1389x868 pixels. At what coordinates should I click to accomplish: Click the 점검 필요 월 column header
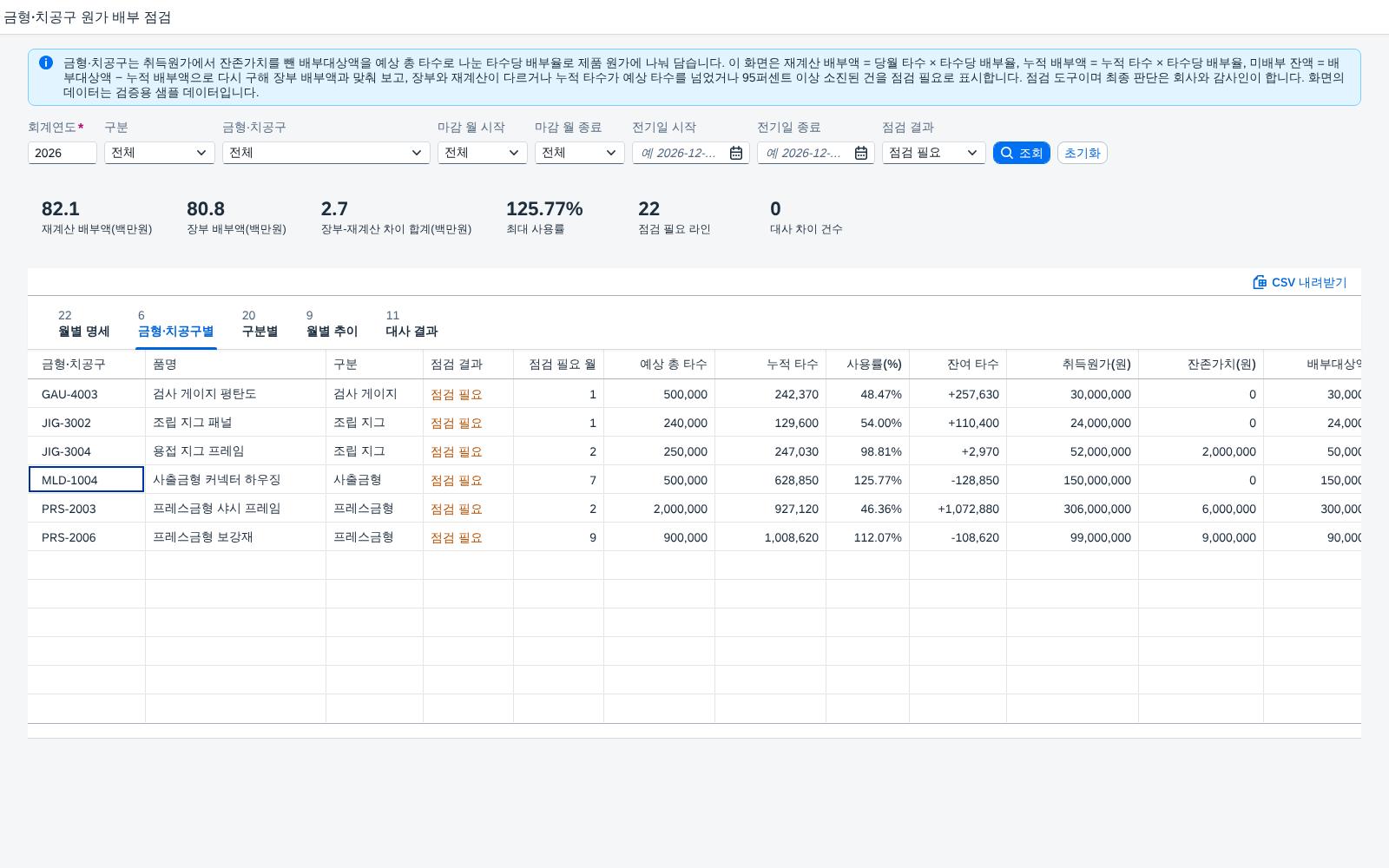[x=559, y=365]
